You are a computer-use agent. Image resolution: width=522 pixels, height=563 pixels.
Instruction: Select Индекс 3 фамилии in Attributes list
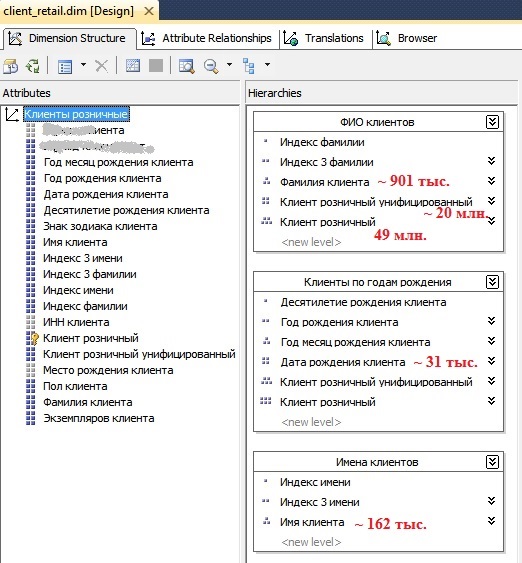(x=90, y=274)
